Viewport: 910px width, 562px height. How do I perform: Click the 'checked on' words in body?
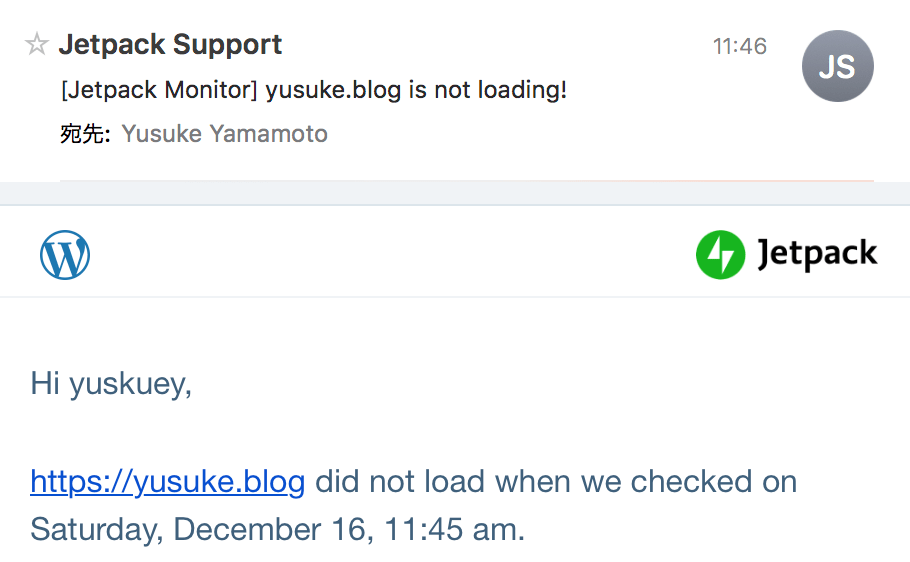pos(714,481)
